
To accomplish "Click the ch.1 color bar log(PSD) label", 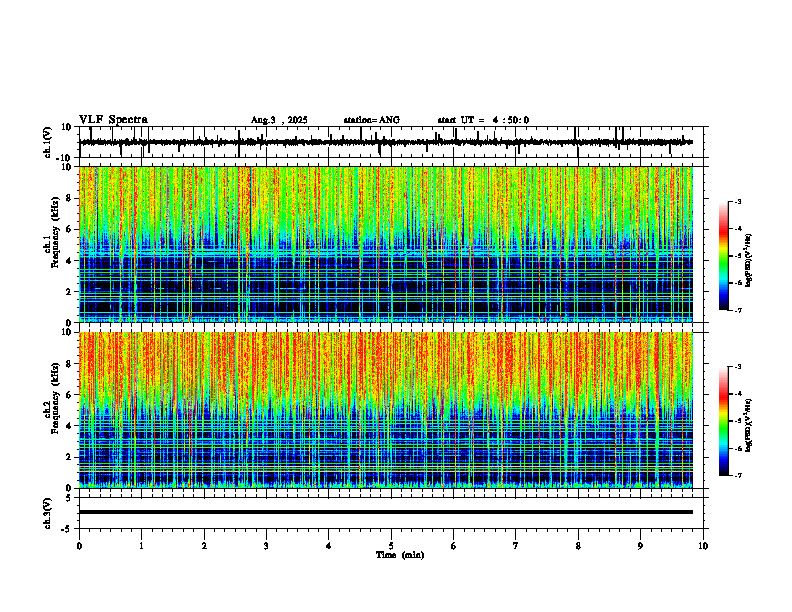I will click(x=748, y=260).
